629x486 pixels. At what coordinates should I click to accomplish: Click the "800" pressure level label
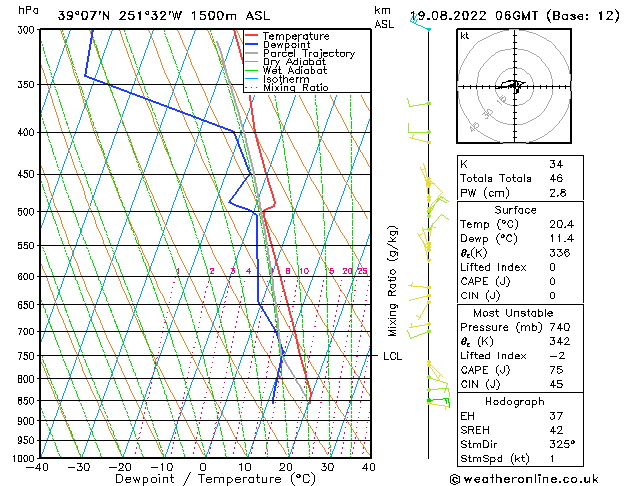[28, 379]
